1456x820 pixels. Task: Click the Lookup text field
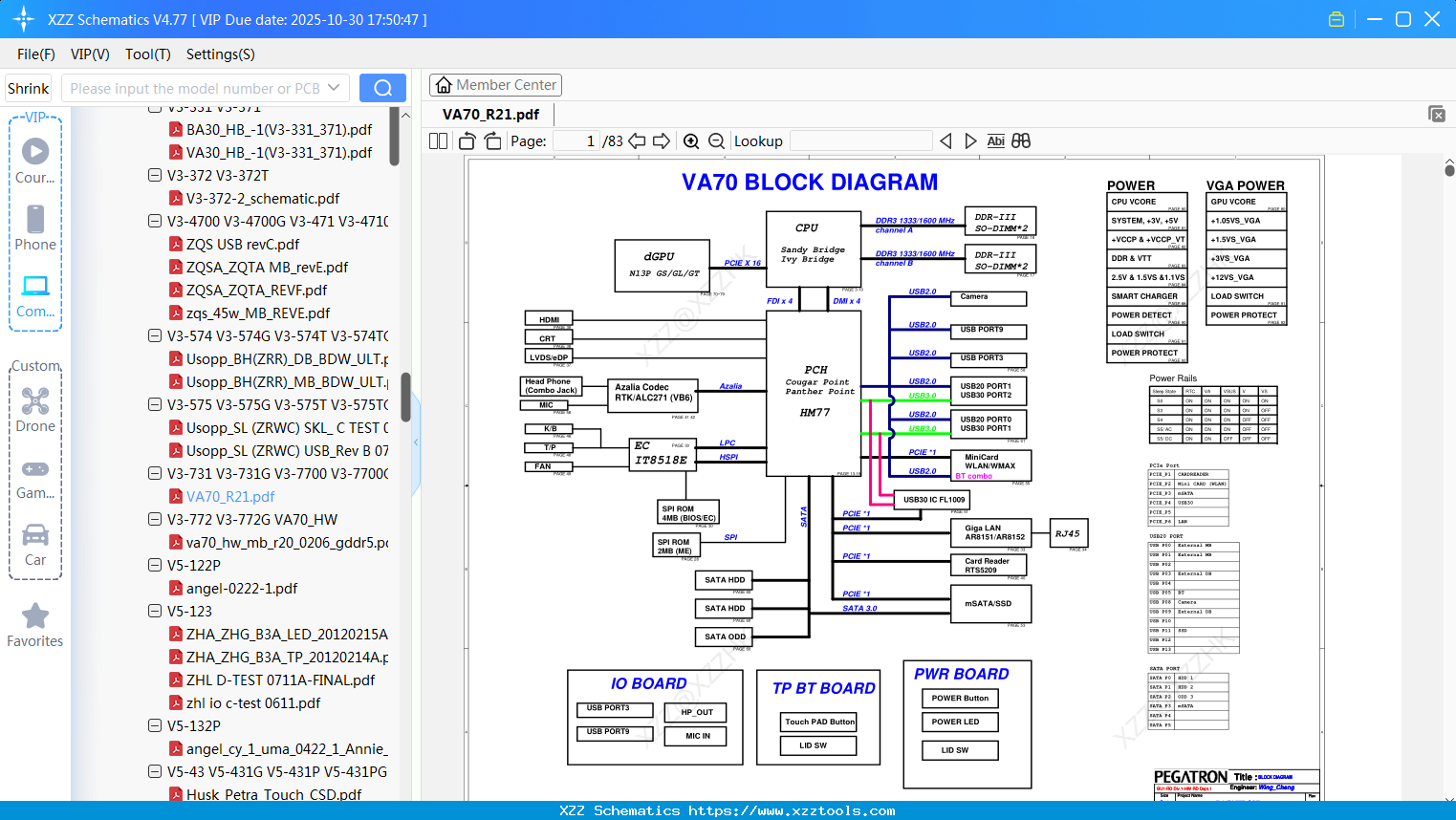[860, 141]
